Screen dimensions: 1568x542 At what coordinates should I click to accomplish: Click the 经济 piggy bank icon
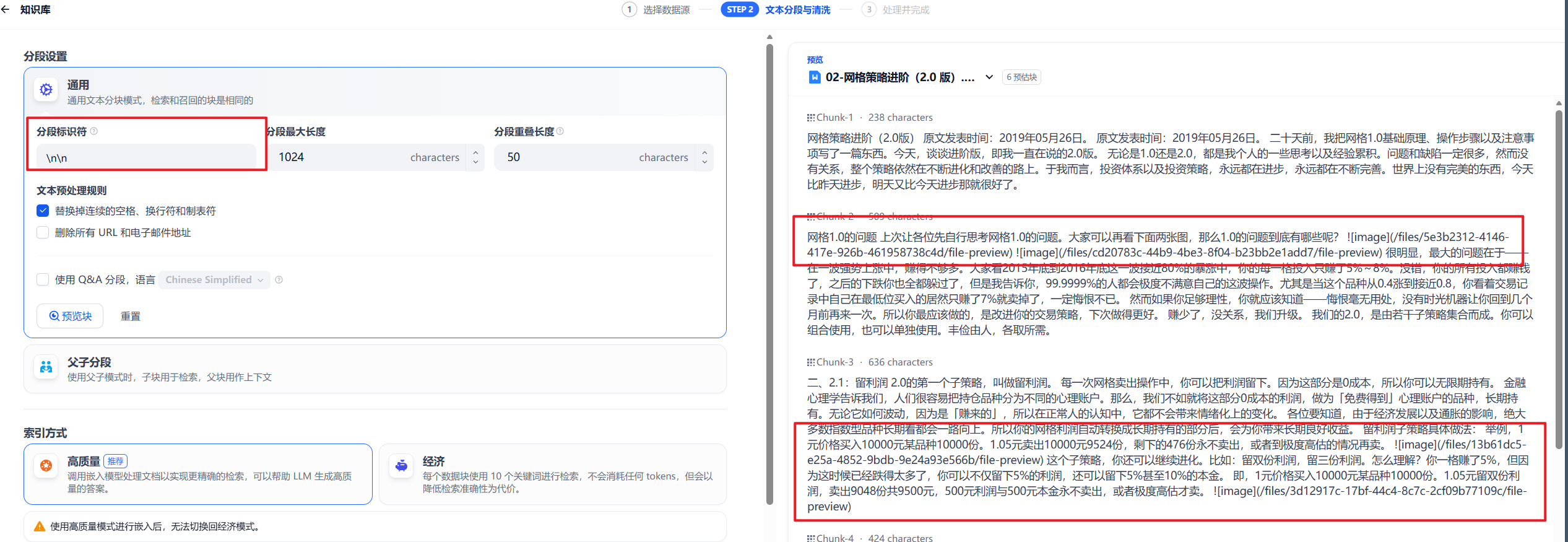[402, 465]
